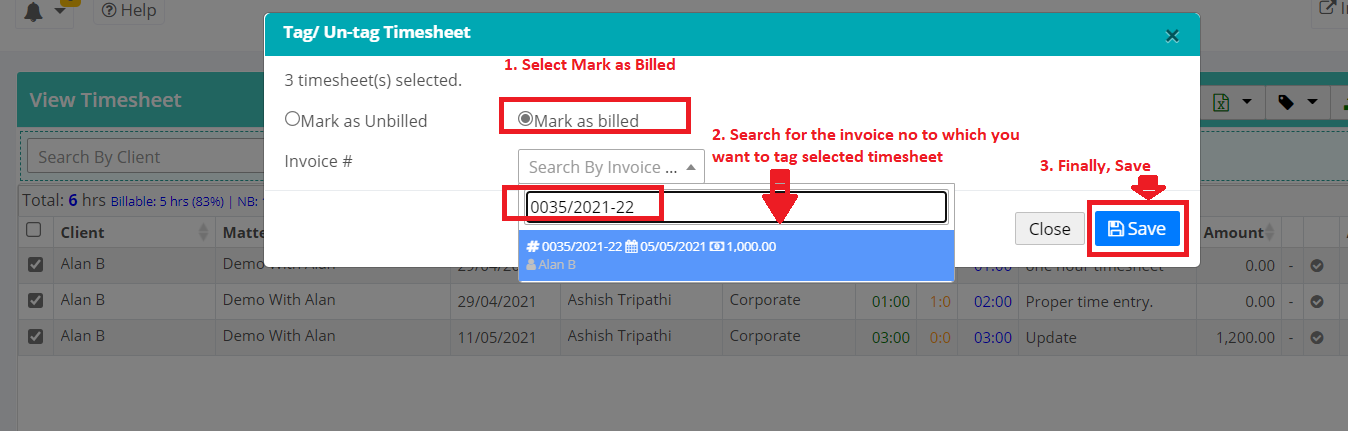Open the tag icon dropdown
This screenshot has width=1348, height=433.
1297,102
